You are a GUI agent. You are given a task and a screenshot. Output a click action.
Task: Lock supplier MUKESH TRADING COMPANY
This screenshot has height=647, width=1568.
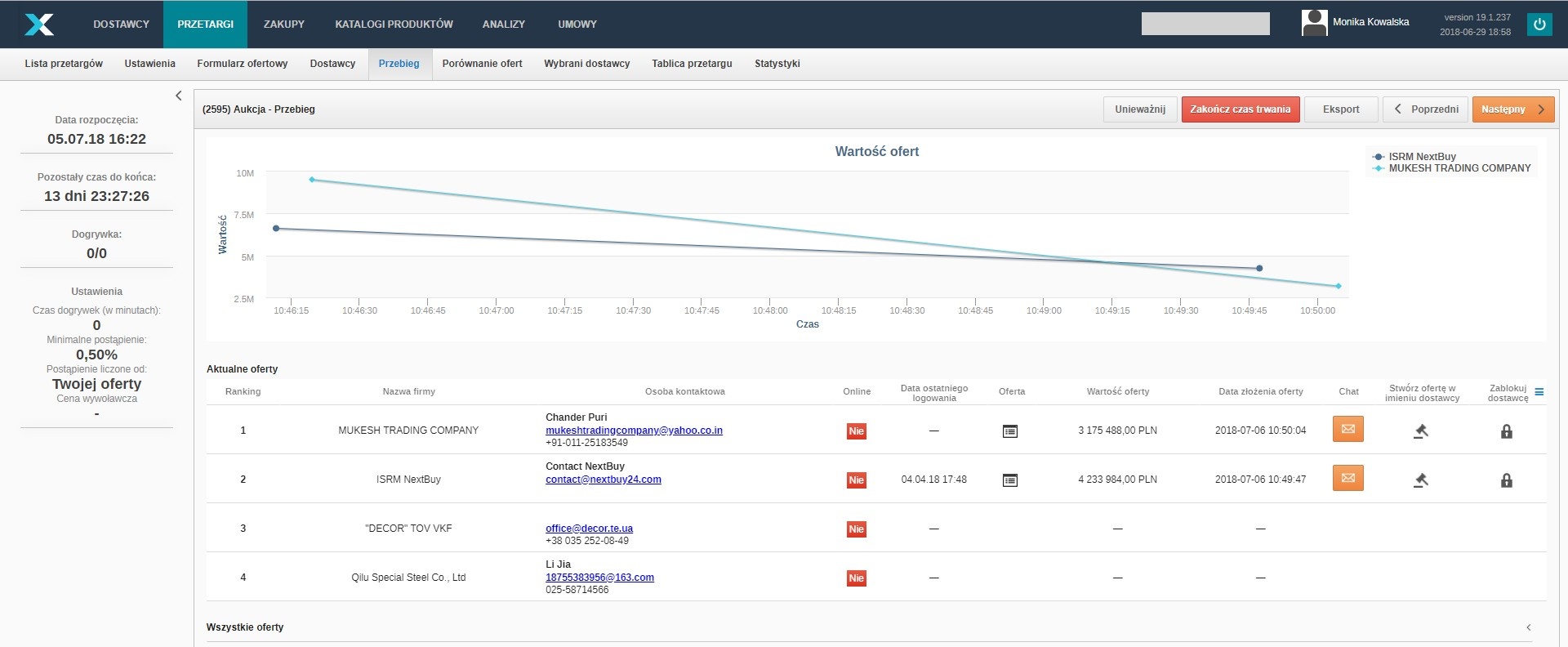(x=1507, y=431)
